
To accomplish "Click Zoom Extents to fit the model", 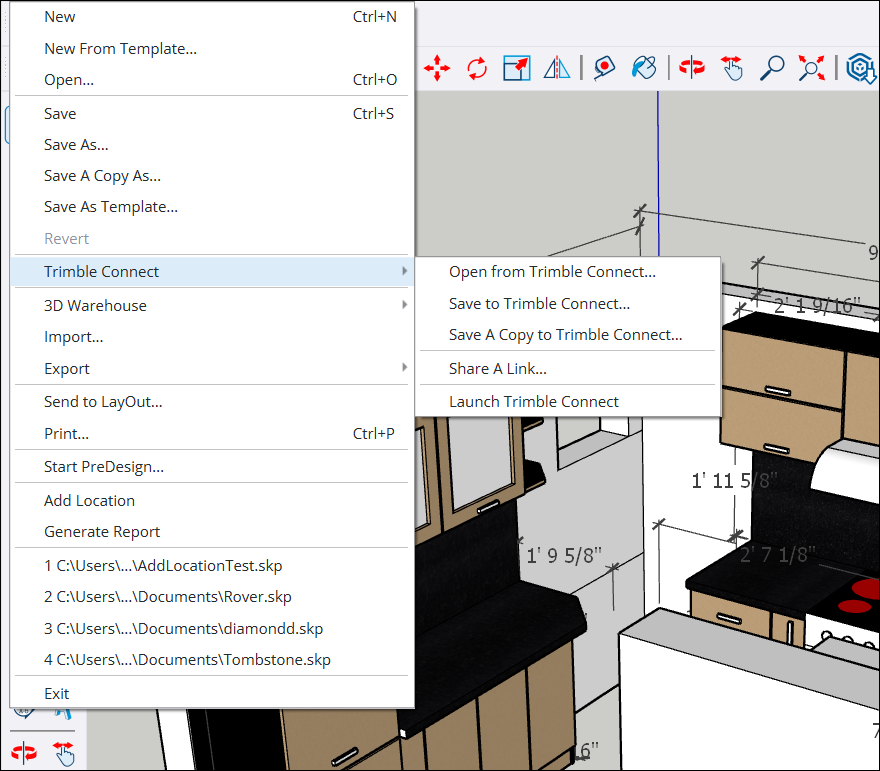I will 811,68.
